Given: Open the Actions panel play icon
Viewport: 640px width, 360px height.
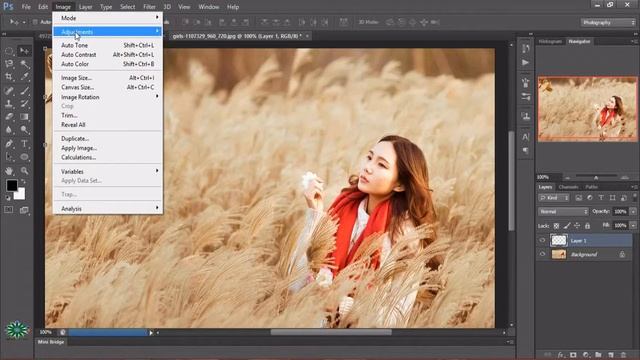Looking at the screenshot, I should [526, 62].
